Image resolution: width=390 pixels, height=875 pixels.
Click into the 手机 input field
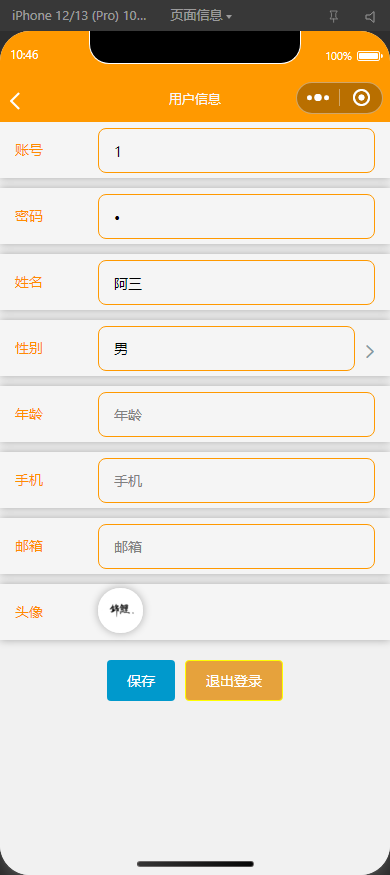(237, 480)
